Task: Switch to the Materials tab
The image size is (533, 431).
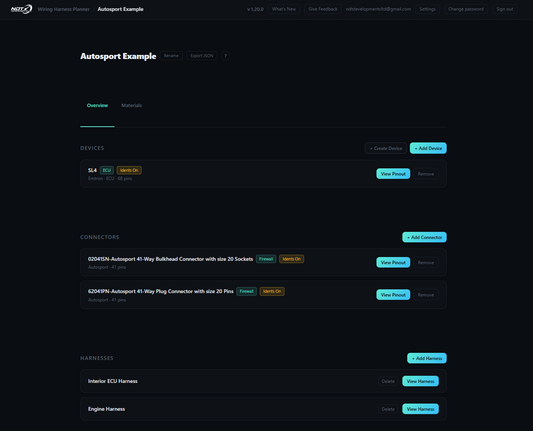Action: click(x=132, y=105)
